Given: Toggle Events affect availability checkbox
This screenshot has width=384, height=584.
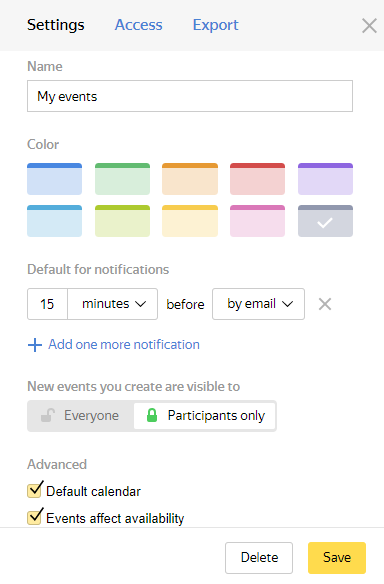Looking at the screenshot, I should [x=35, y=517].
